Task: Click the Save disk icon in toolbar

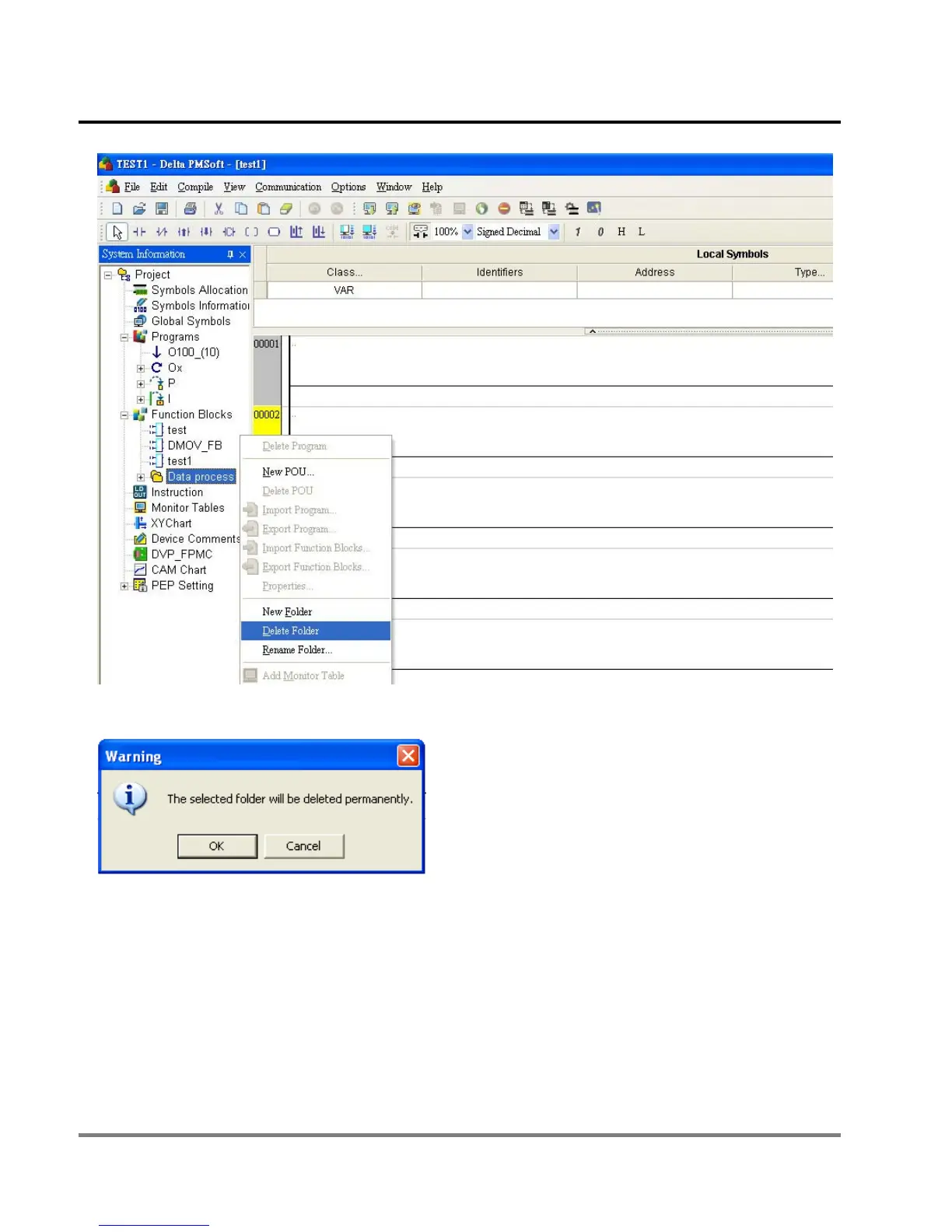Action: click(x=162, y=208)
